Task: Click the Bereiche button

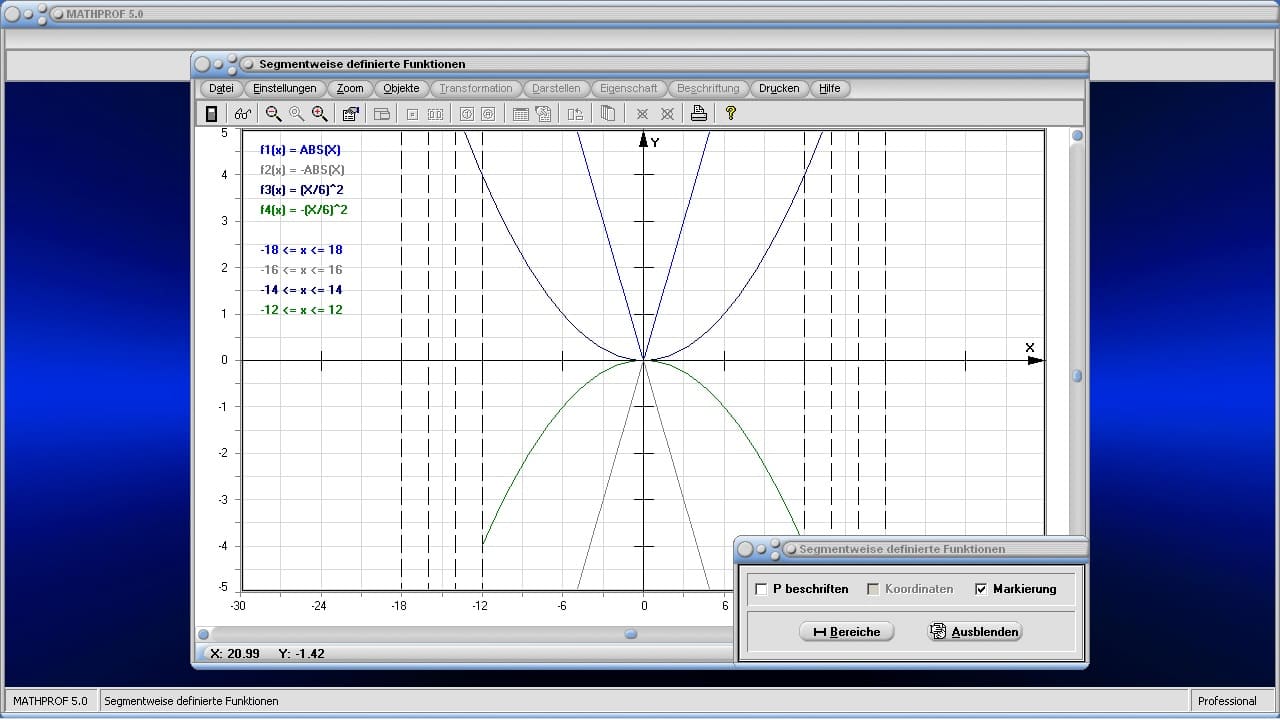Action: 847,632
